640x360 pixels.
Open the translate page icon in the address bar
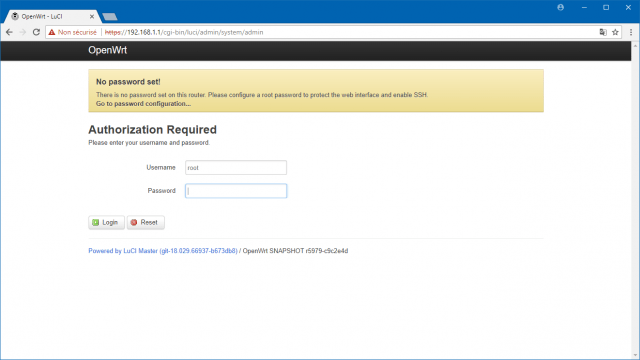click(x=603, y=32)
